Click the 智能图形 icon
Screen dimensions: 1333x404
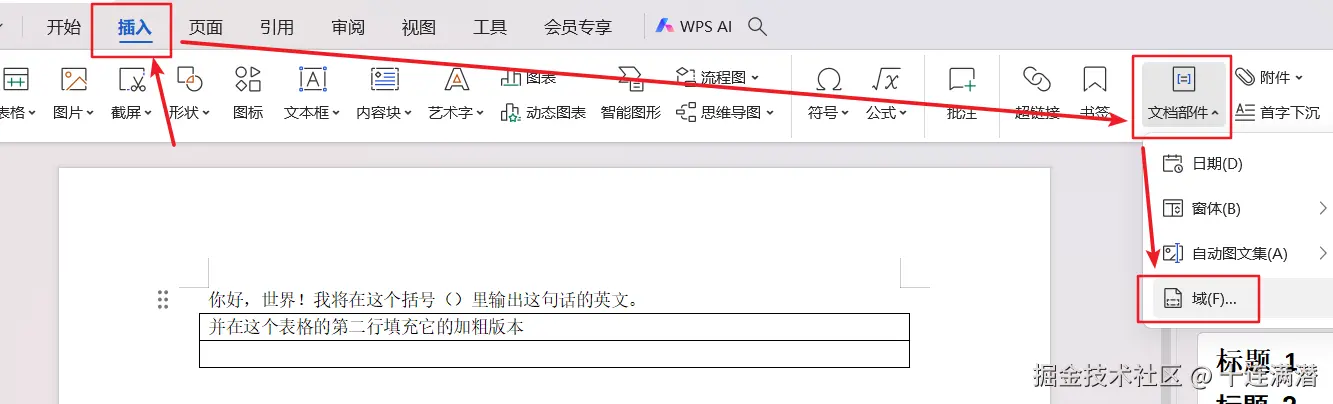click(631, 80)
